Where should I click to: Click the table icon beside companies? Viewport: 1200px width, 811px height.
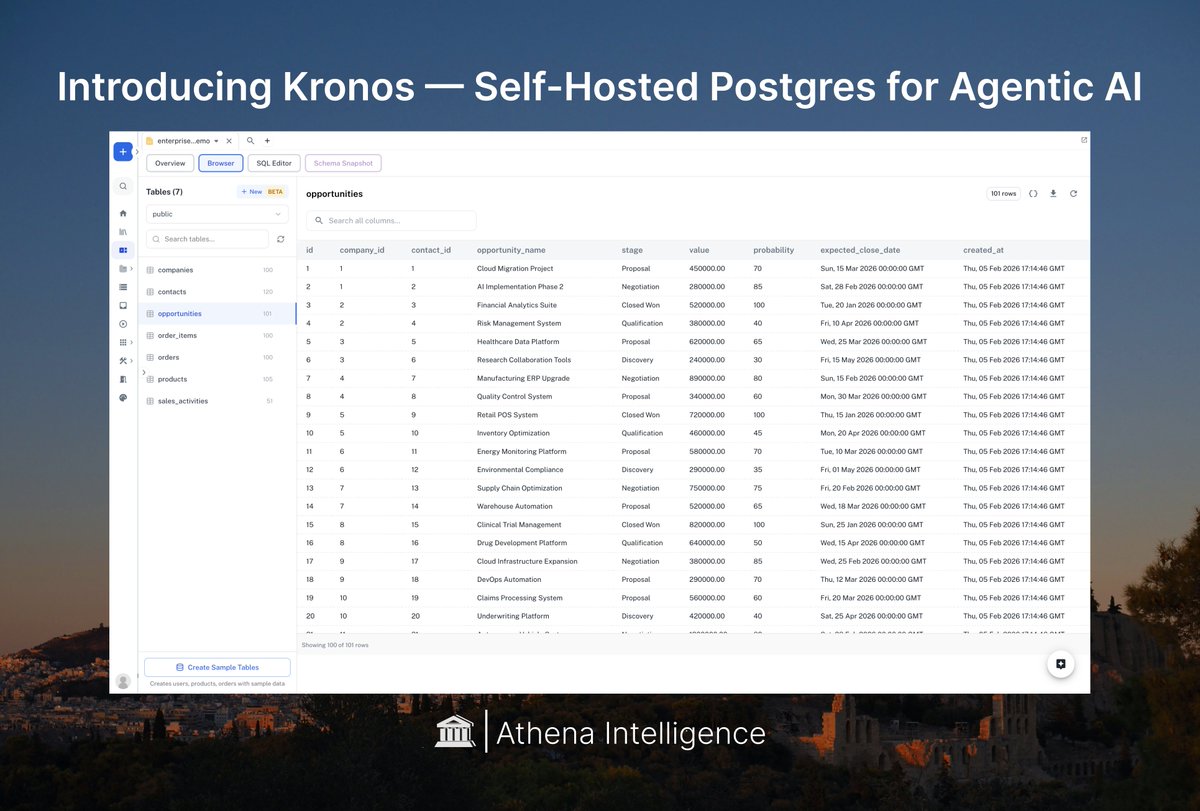coord(150,270)
